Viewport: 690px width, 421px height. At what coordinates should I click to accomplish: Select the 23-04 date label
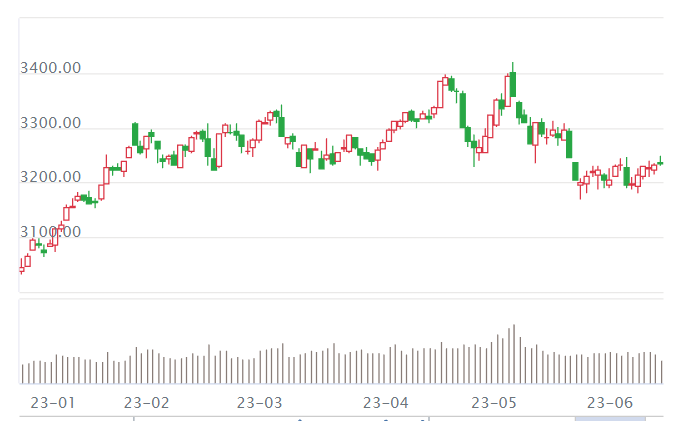coord(386,403)
